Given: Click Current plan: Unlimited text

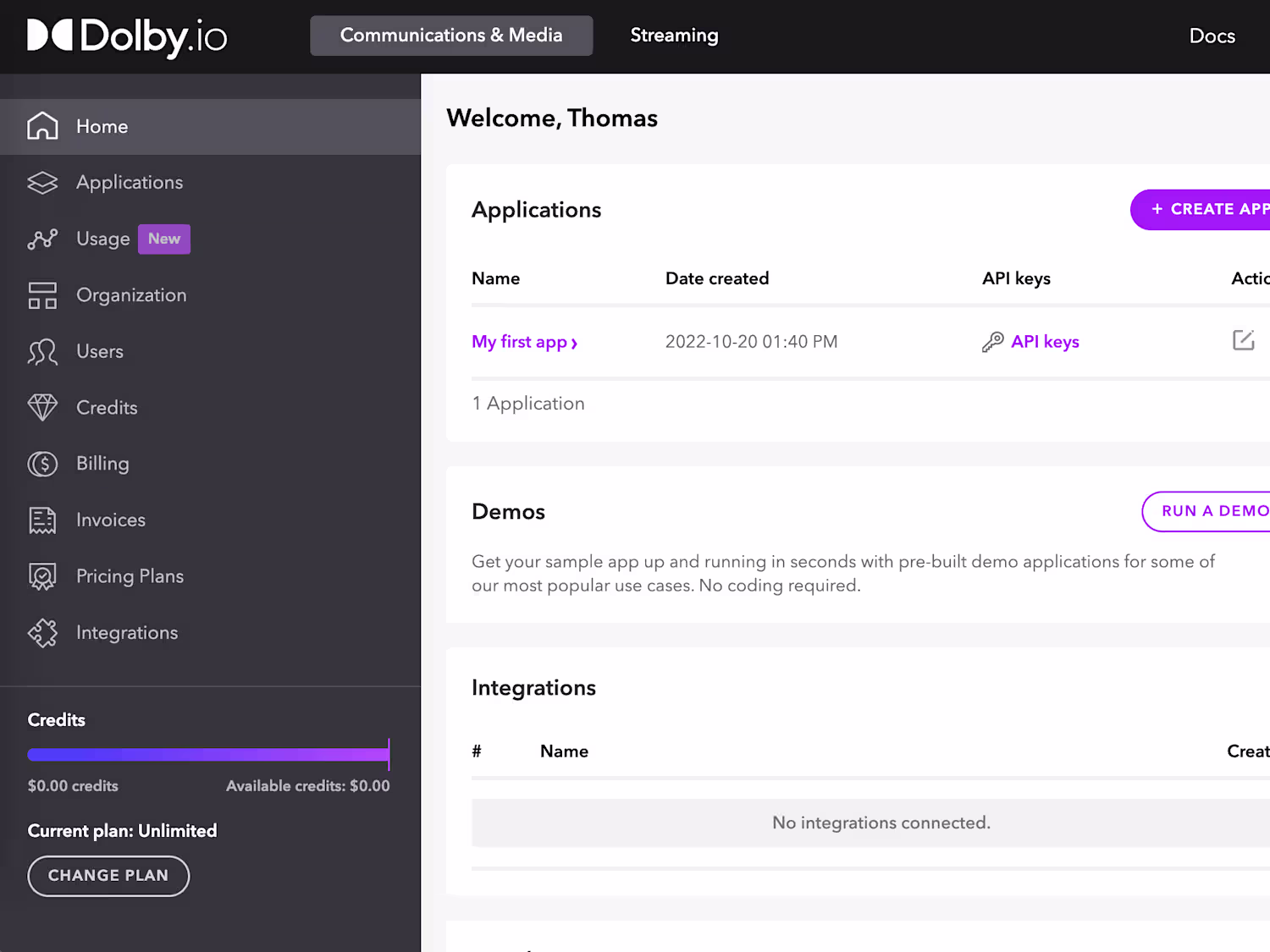Looking at the screenshot, I should tap(122, 831).
